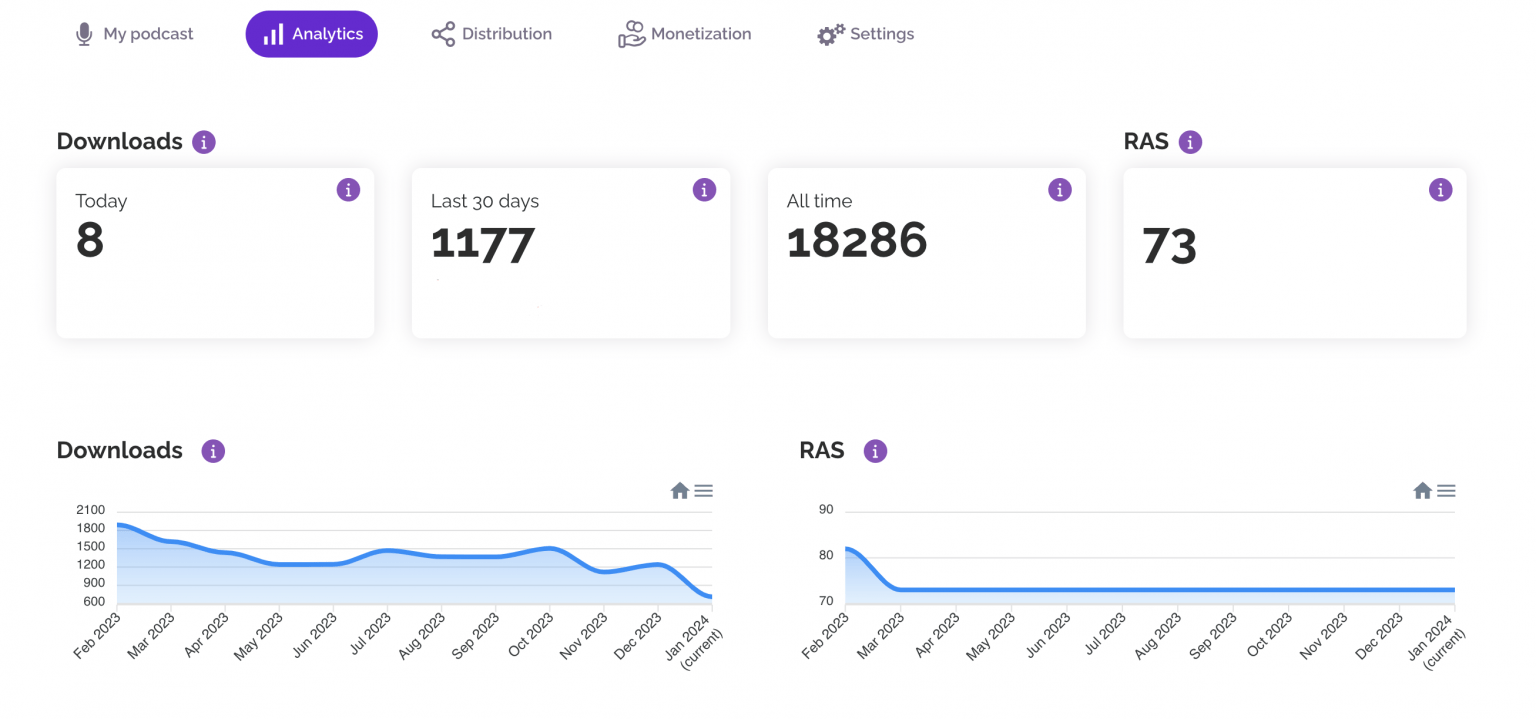The width and height of the screenshot is (1536, 719).
Task: Open the RAS chart hamburger menu
Action: (1447, 491)
